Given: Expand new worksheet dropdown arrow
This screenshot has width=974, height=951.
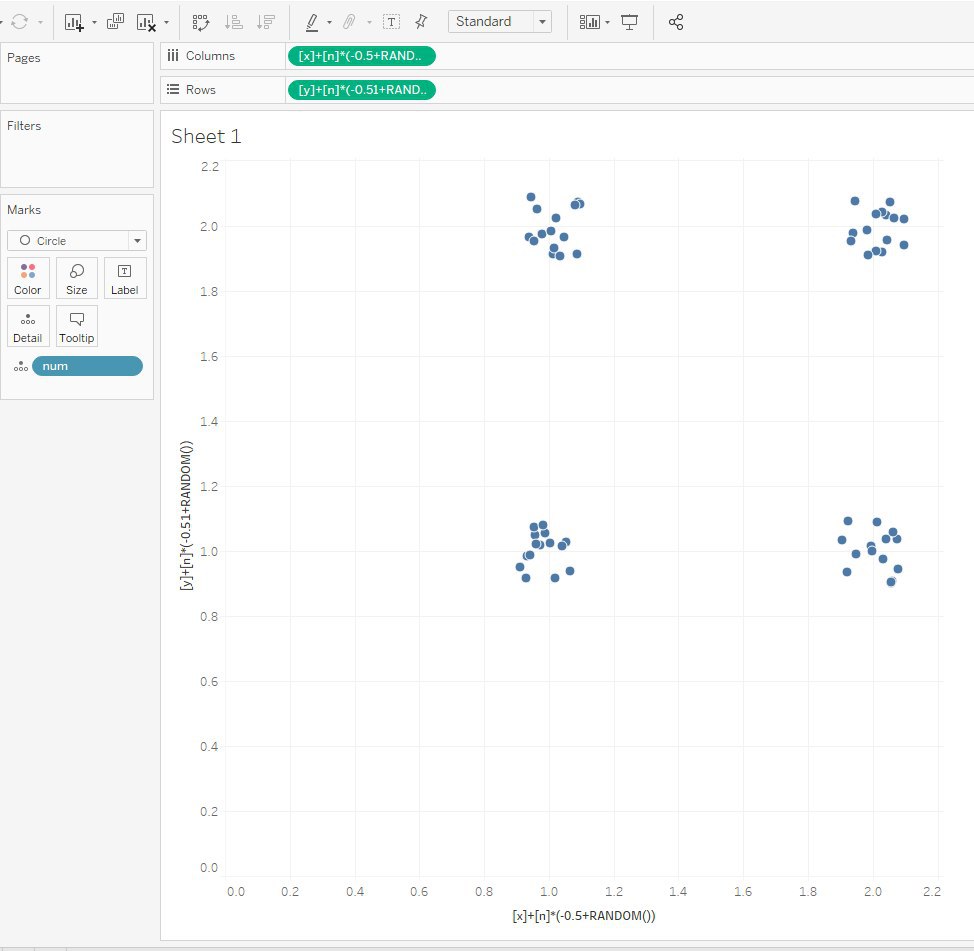Looking at the screenshot, I should (94, 22).
